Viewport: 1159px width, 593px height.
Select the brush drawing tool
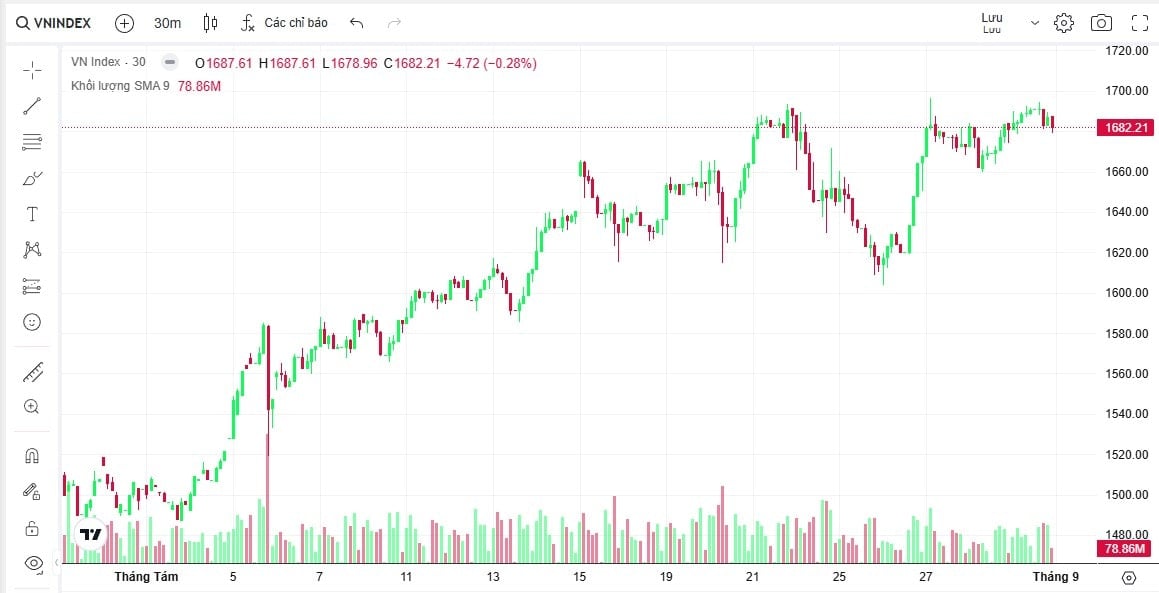[32, 179]
